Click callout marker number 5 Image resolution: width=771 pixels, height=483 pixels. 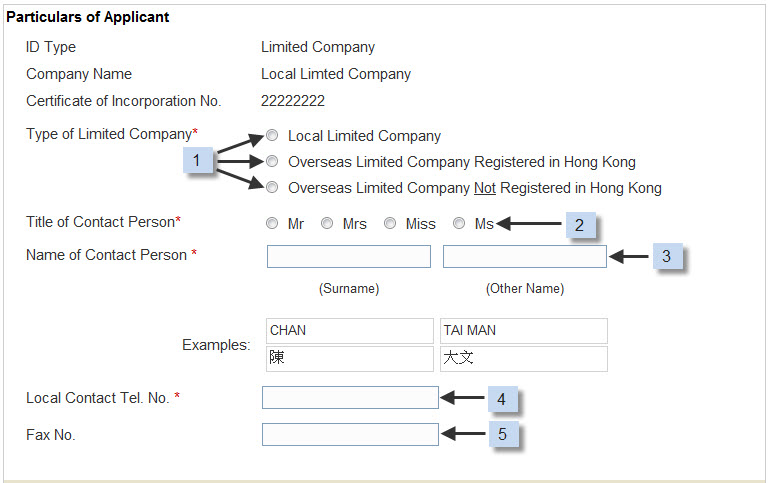click(x=503, y=434)
